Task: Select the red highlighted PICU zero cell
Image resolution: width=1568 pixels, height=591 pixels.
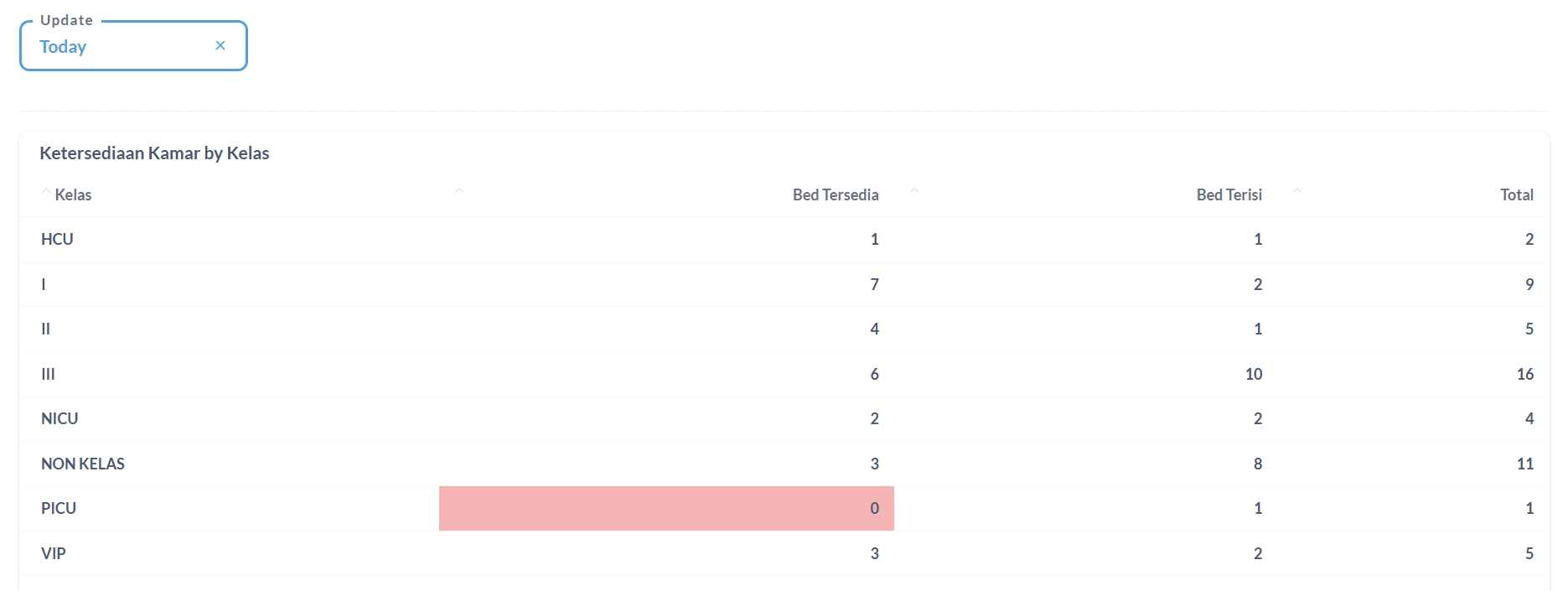Action: tap(666, 508)
